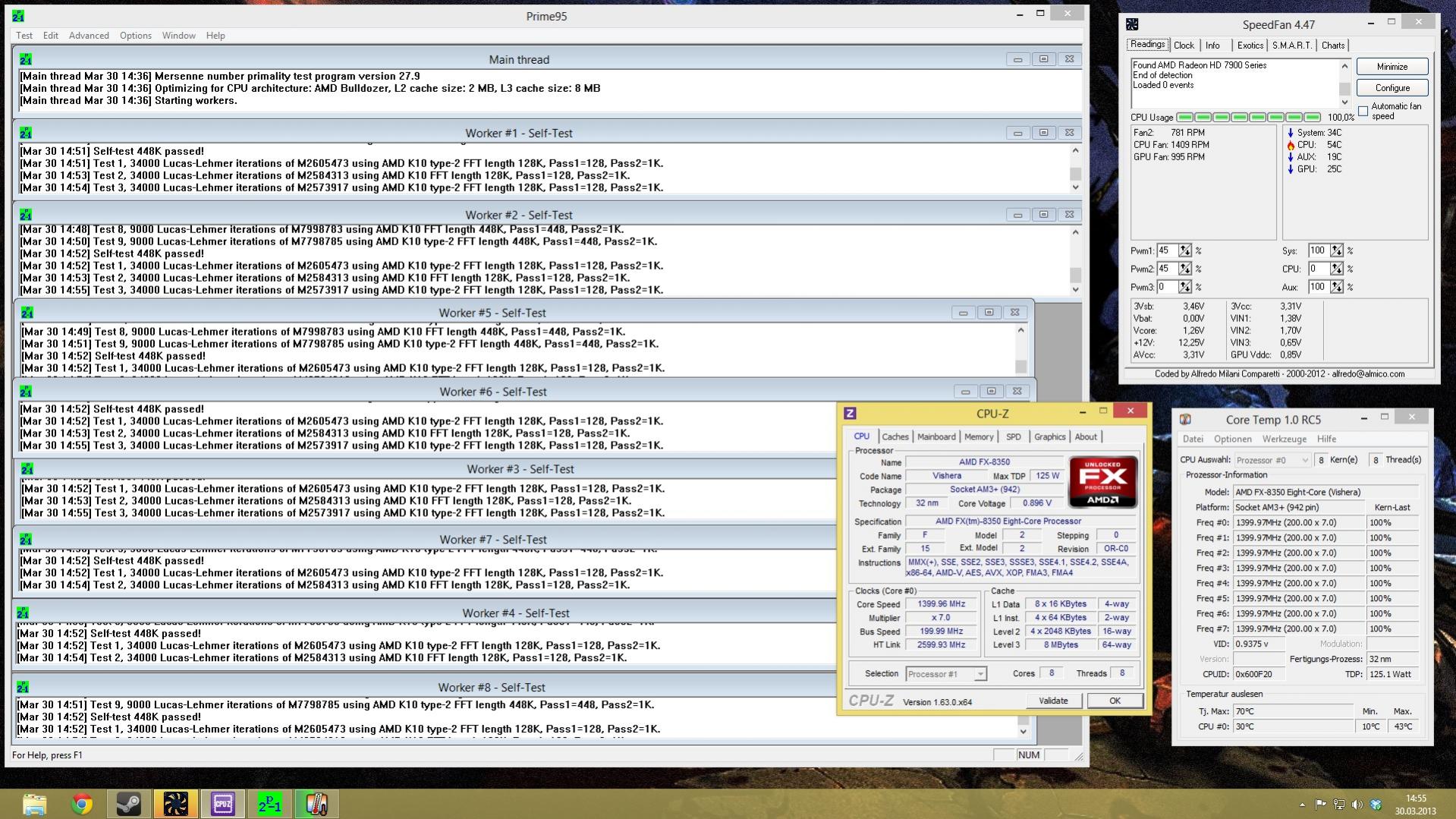Adjust the Aux speed spinner in SpeedFan
This screenshot has height=819, width=1456.
1337,288
